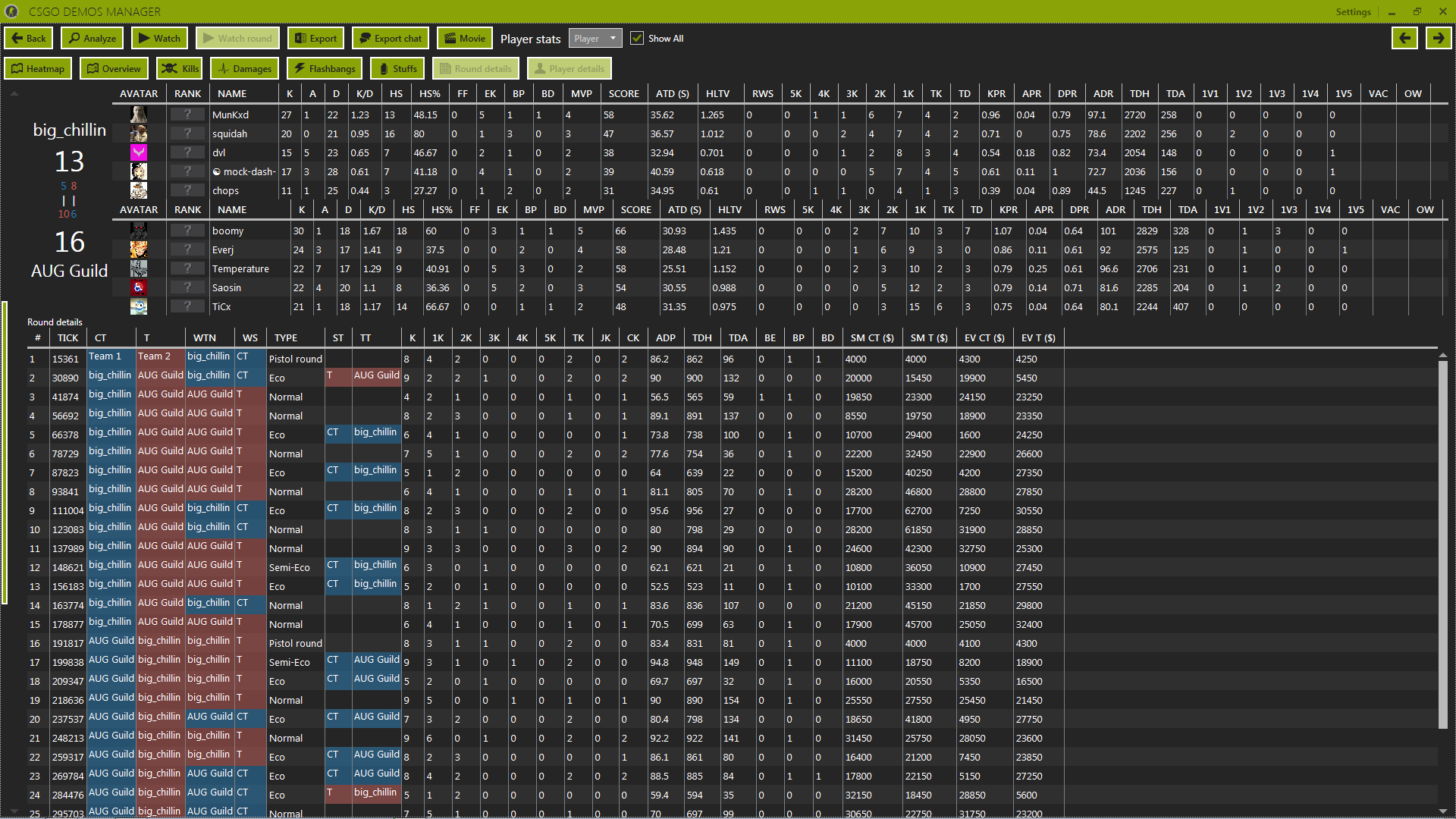Open the Heatmap view
The height and width of the screenshot is (819, 1456).
point(38,69)
